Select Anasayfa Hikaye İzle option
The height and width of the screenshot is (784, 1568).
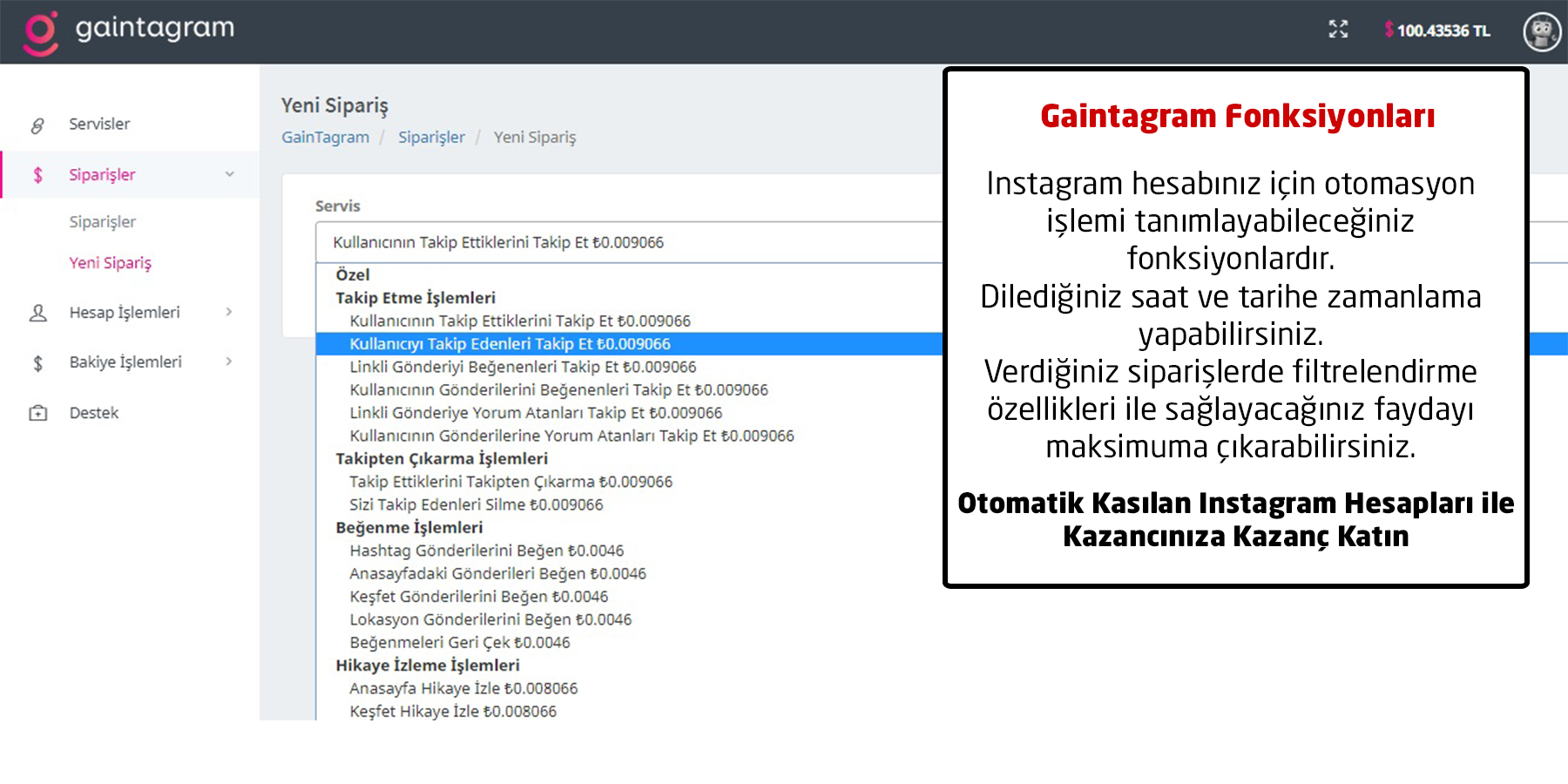pyautogui.click(x=463, y=689)
